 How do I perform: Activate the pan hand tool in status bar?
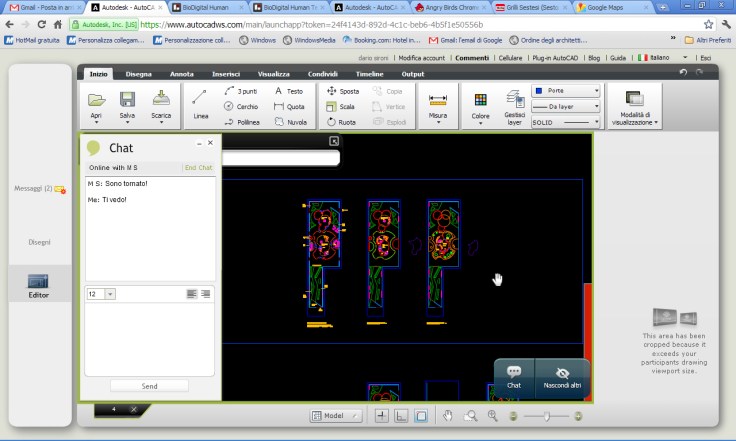pos(448,415)
